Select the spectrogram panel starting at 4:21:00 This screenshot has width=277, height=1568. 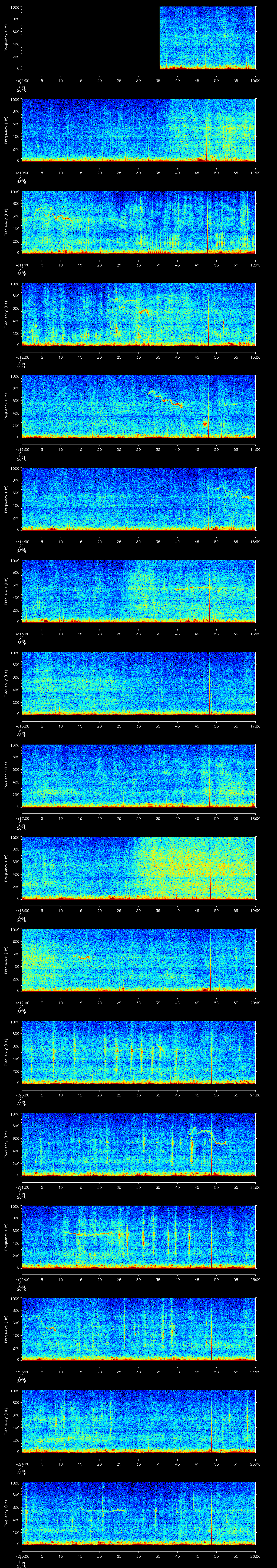(x=138, y=1144)
